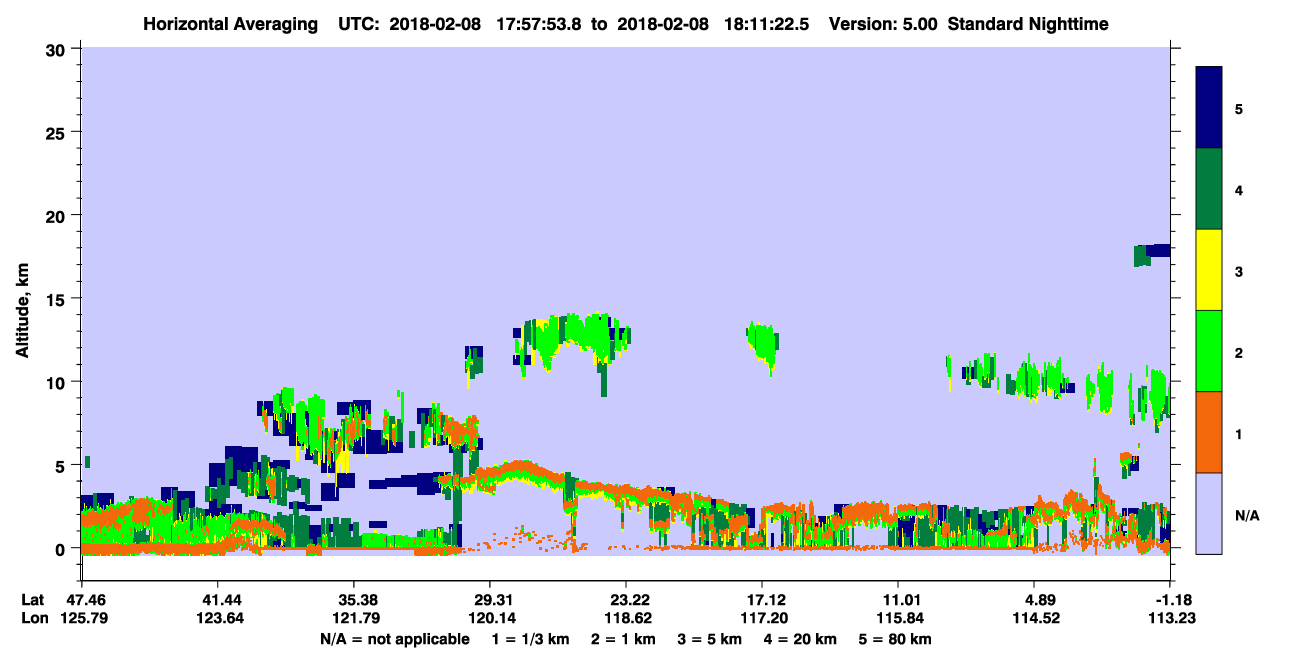Click the lavender N/A colorbar segment
The image size is (1300, 667).
pyautogui.click(x=1209, y=513)
